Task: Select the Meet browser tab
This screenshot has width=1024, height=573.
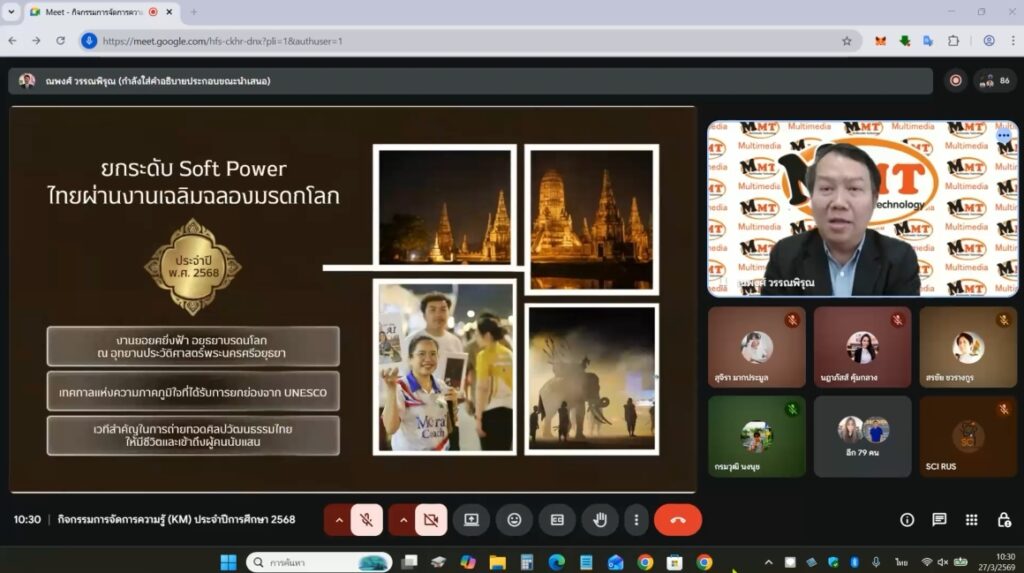Action: tap(90, 12)
